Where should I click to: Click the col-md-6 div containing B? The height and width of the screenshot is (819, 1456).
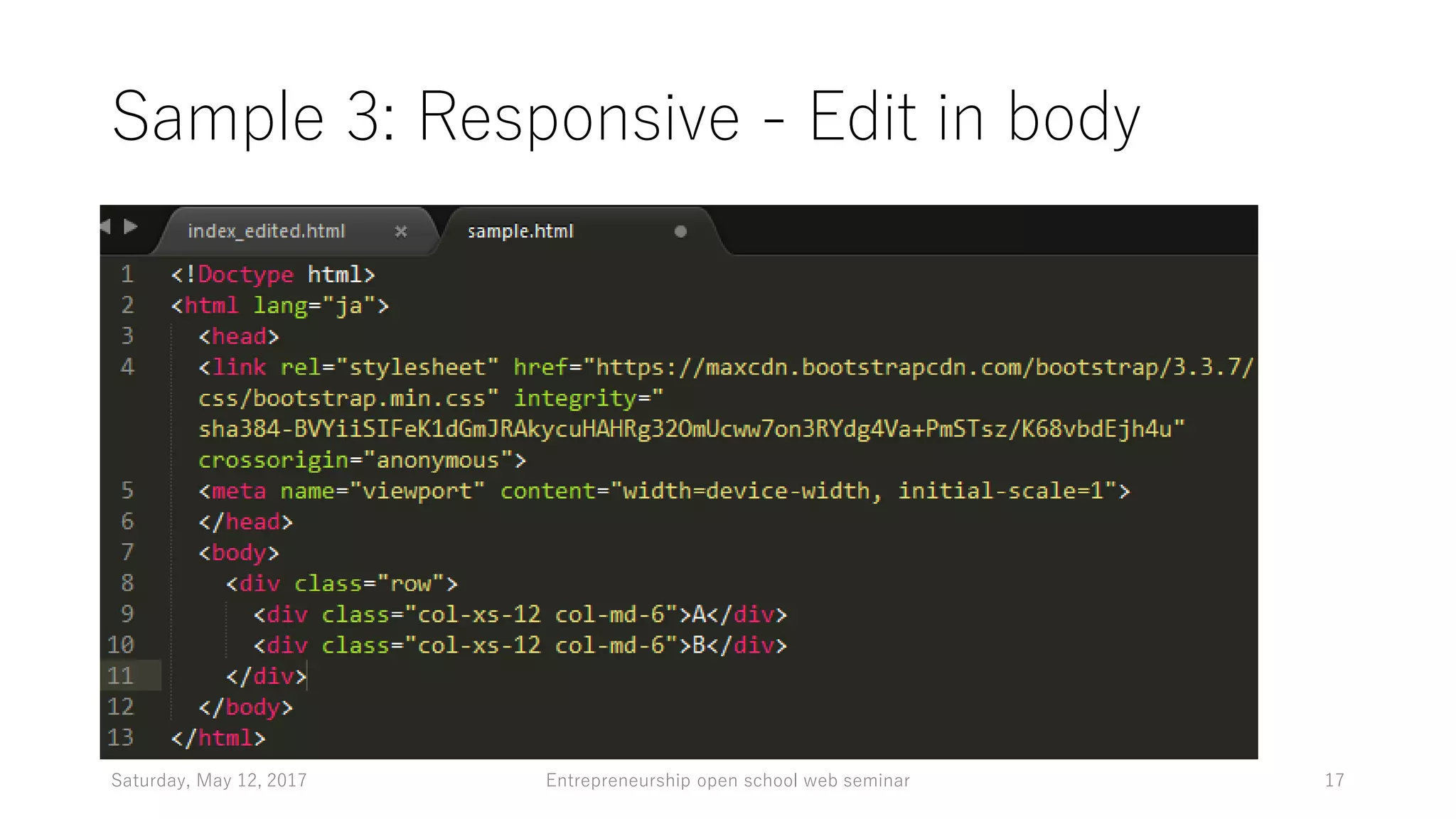coord(520,645)
